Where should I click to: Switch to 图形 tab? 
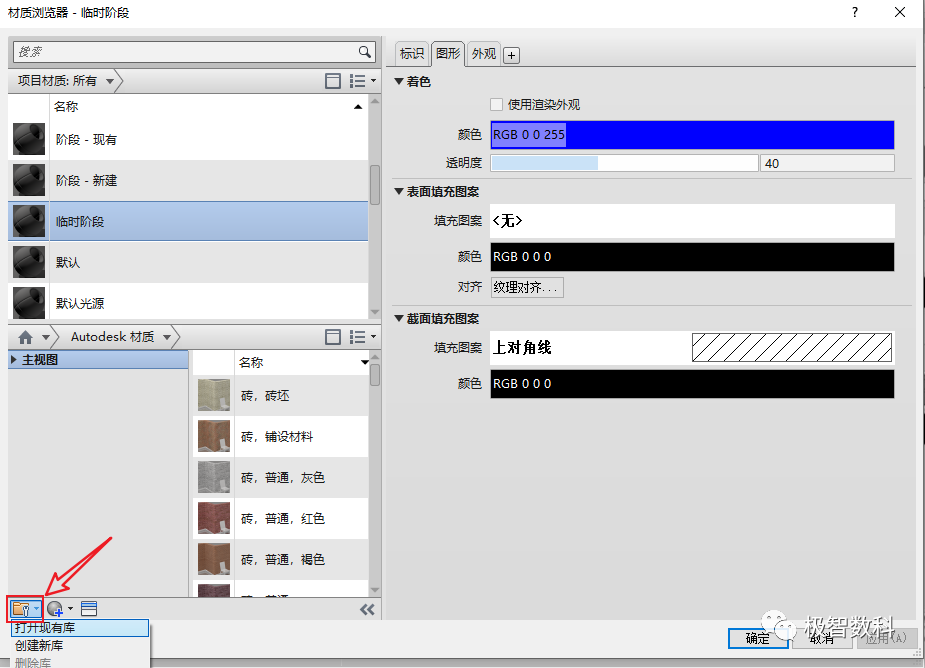coord(448,54)
